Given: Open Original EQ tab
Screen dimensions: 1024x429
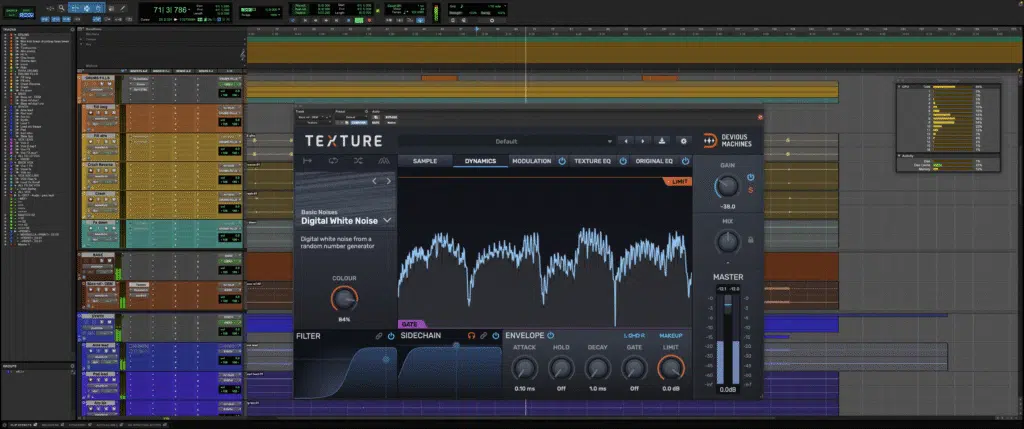Looking at the screenshot, I should (654, 161).
